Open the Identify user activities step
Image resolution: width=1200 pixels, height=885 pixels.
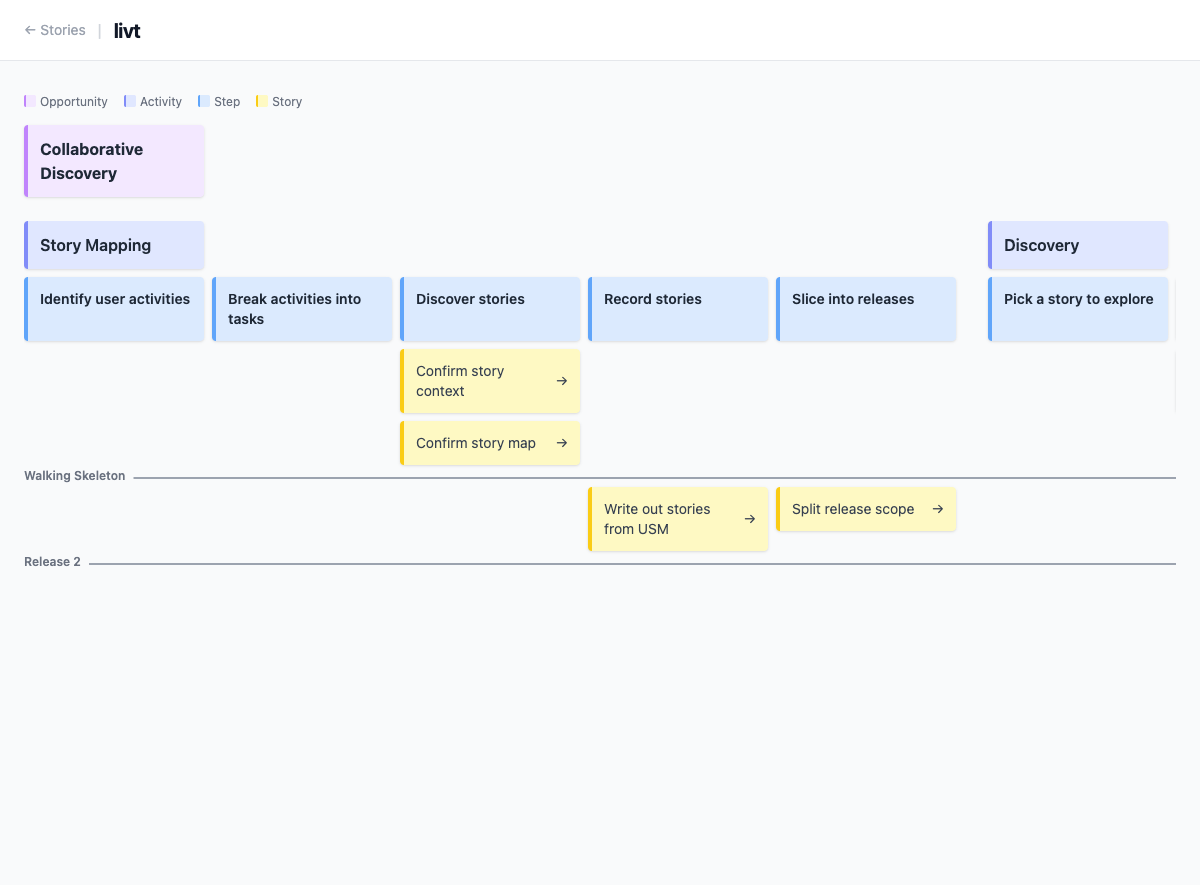click(x=114, y=309)
